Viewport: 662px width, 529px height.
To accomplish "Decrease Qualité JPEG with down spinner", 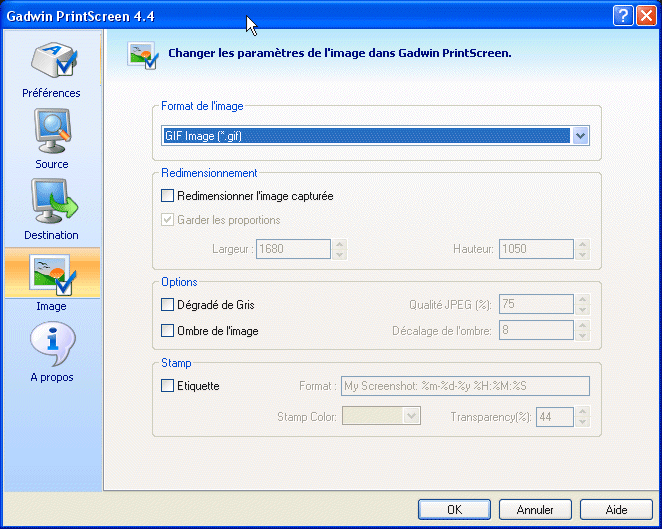I will click(x=583, y=309).
